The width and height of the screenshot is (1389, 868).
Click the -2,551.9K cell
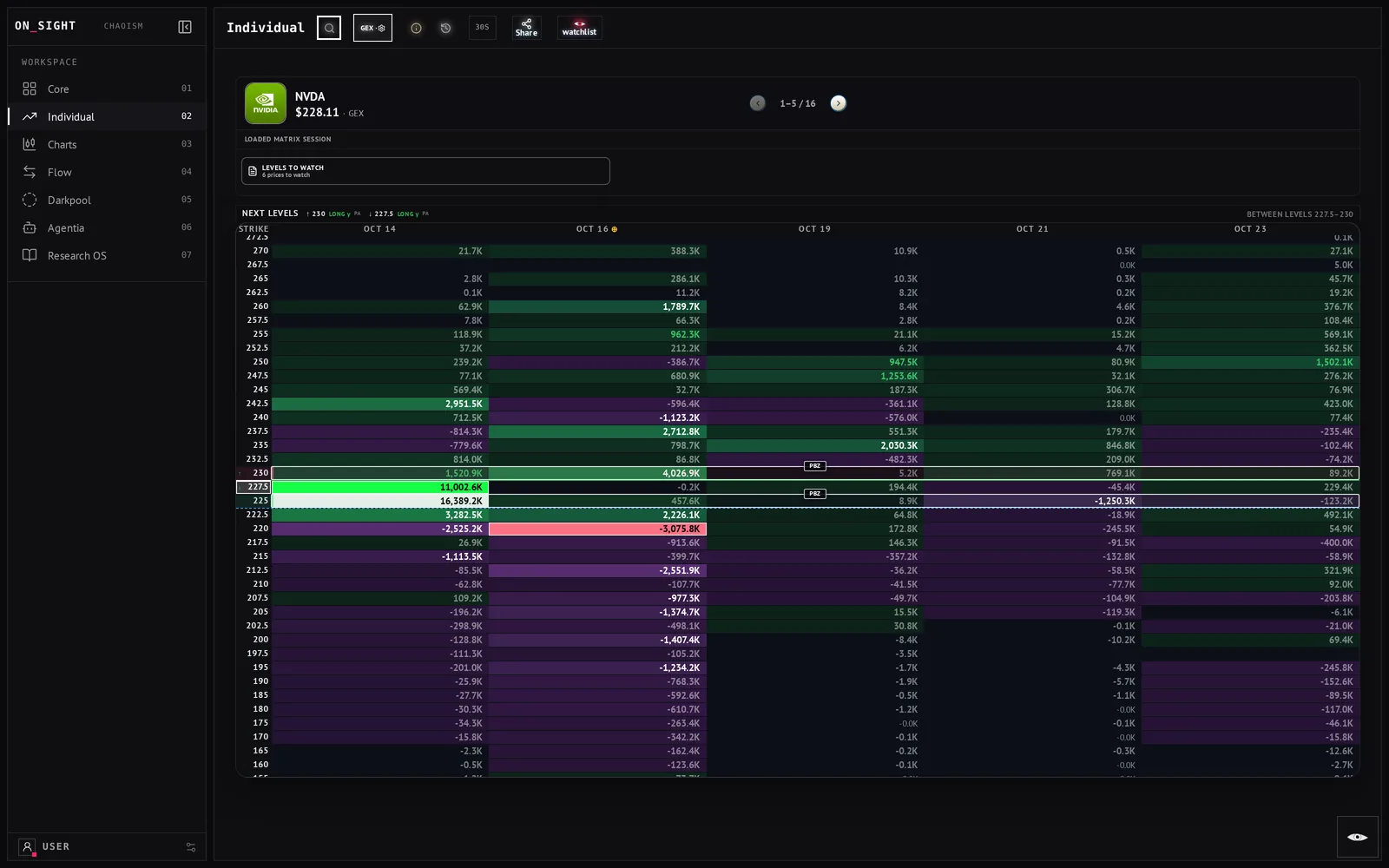click(x=597, y=570)
